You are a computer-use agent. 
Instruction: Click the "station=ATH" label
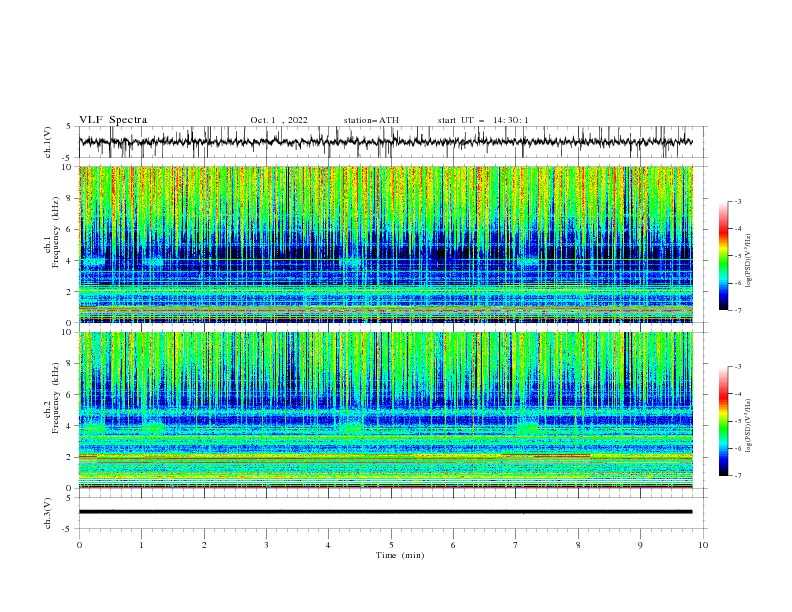point(371,120)
